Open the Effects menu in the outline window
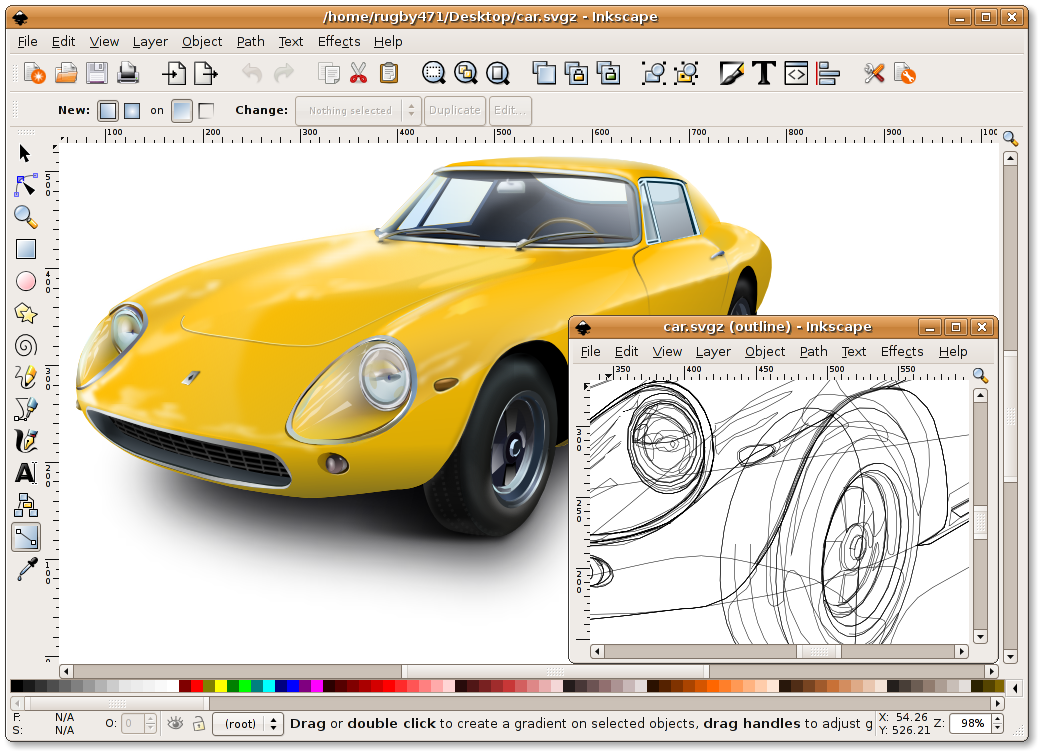Image resolution: width=1038 pixels, height=751 pixels. point(902,351)
